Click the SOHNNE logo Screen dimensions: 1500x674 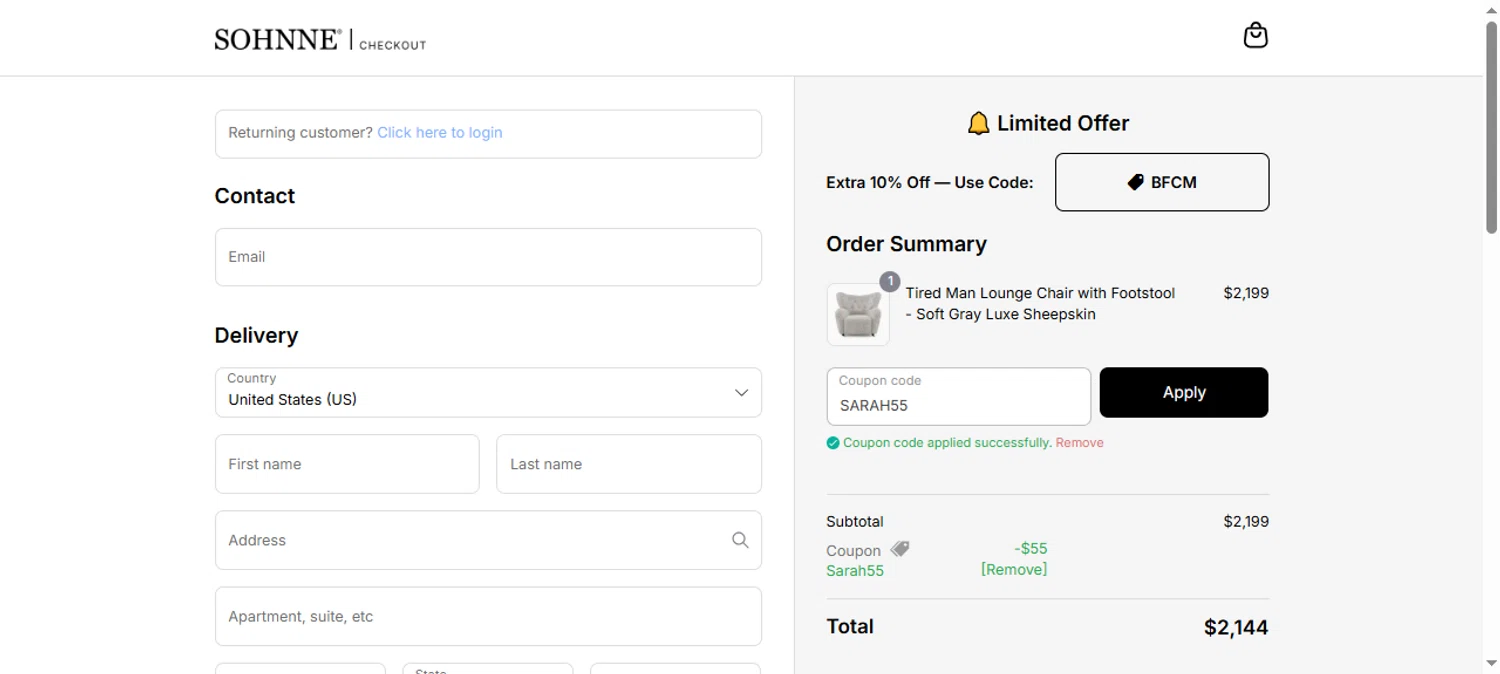[x=278, y=40]
